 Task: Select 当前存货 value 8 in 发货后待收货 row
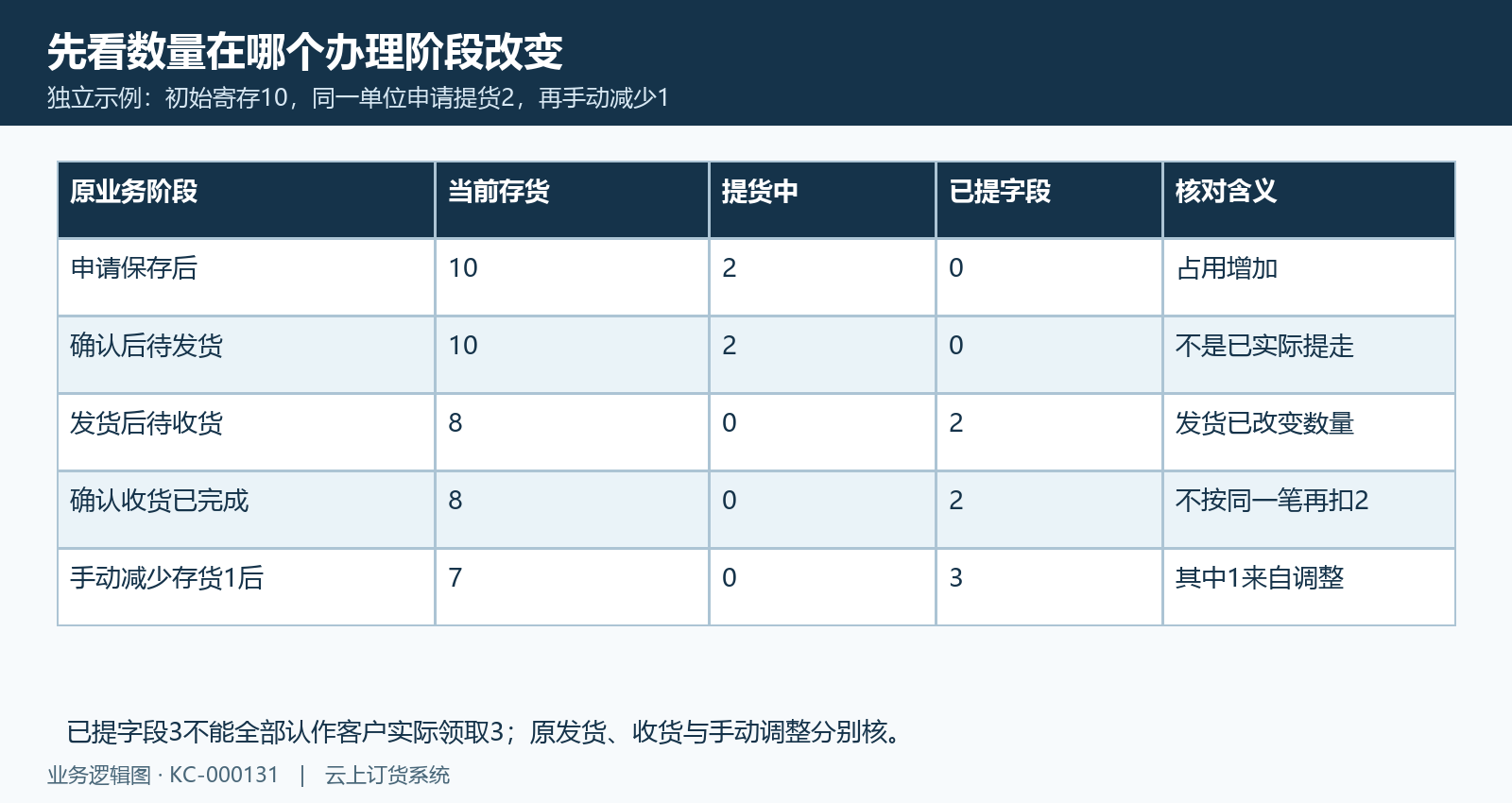click(455, 423)
